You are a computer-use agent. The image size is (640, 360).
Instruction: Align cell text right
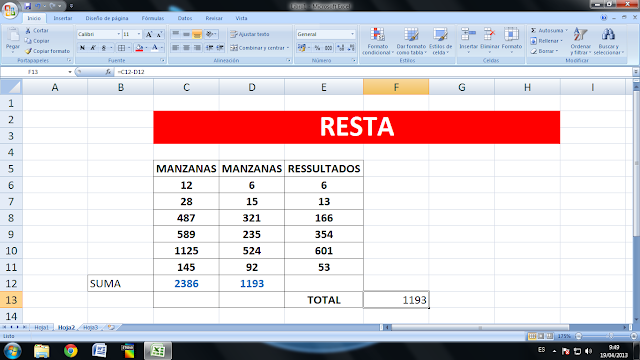pos(197,48)
